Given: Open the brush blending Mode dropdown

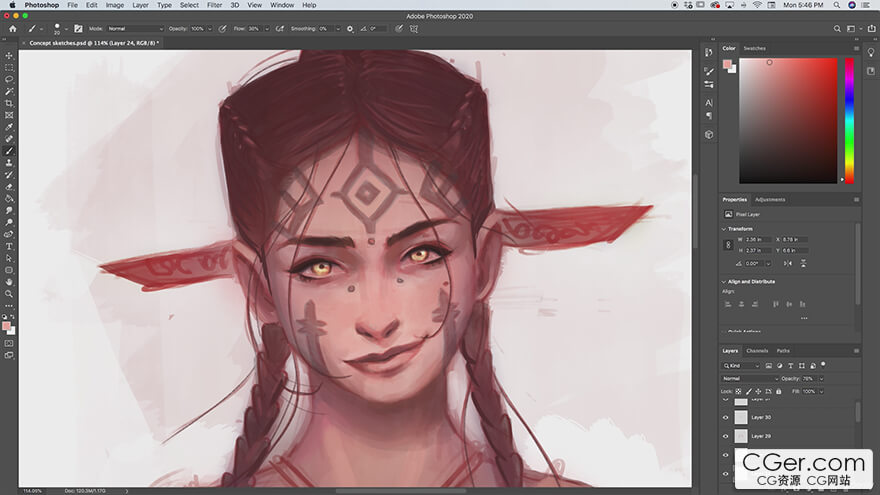Looking at the screenshot, I should click(x=135, y=29).
